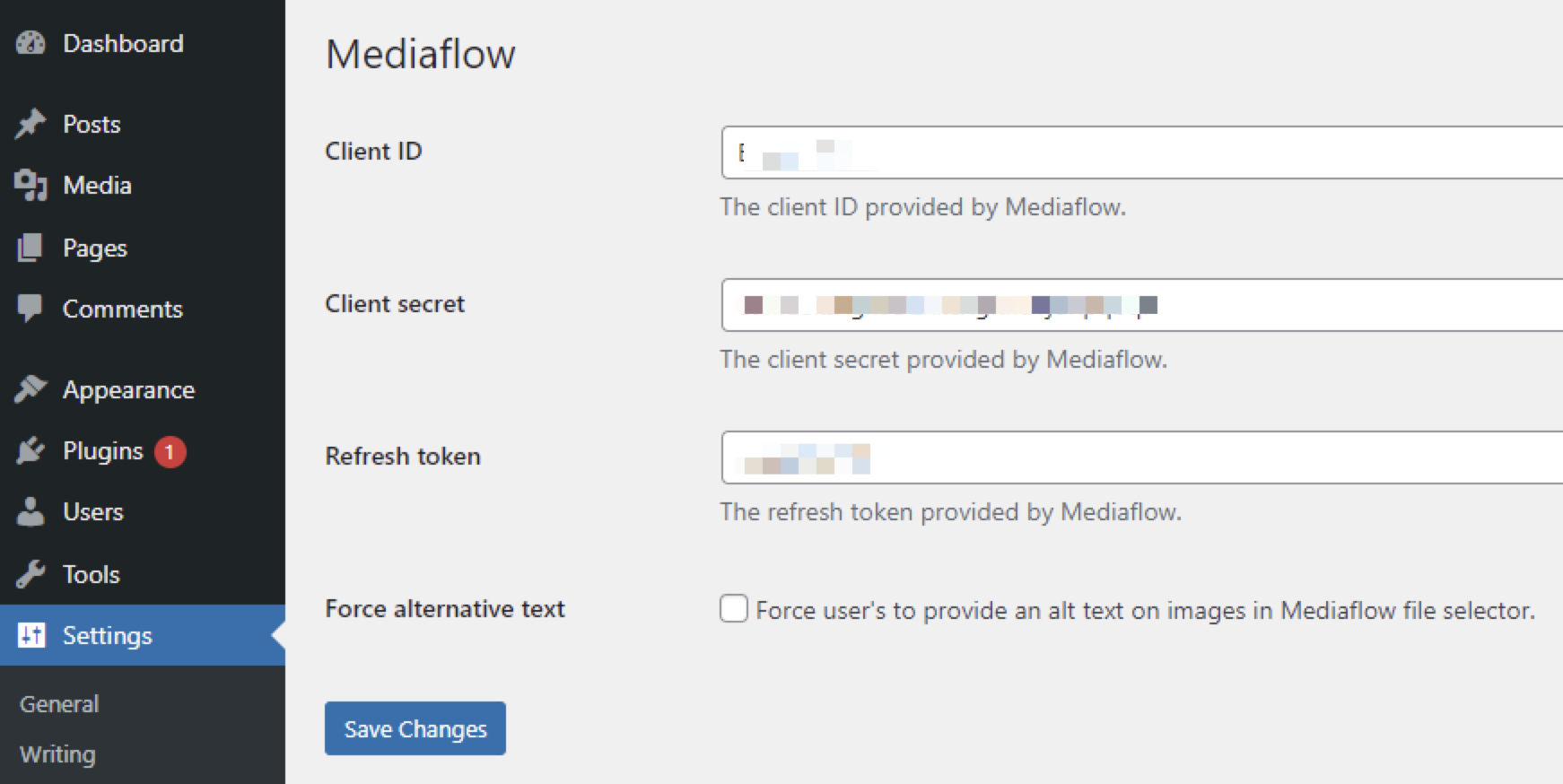Viewport: 1563px width, 784px height.
Task: Click the Pages document icon
Action: pyautogui.click(x=31, y=248)
